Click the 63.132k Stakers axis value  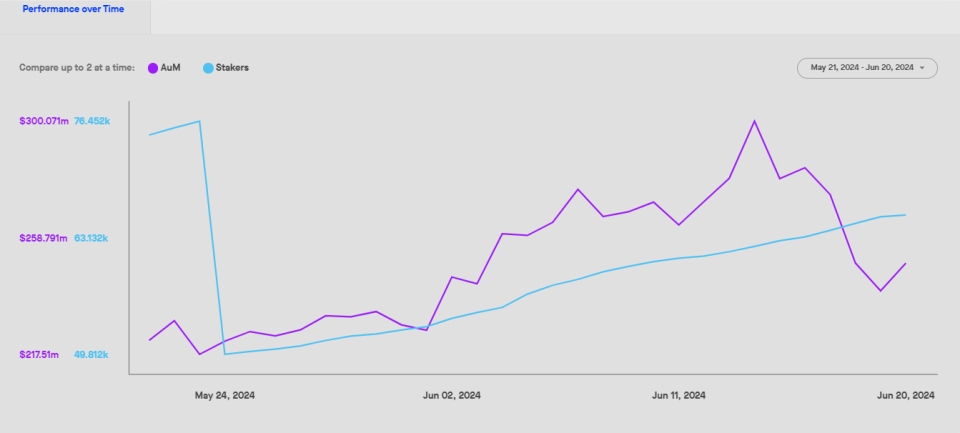click(x=91, y=238)
